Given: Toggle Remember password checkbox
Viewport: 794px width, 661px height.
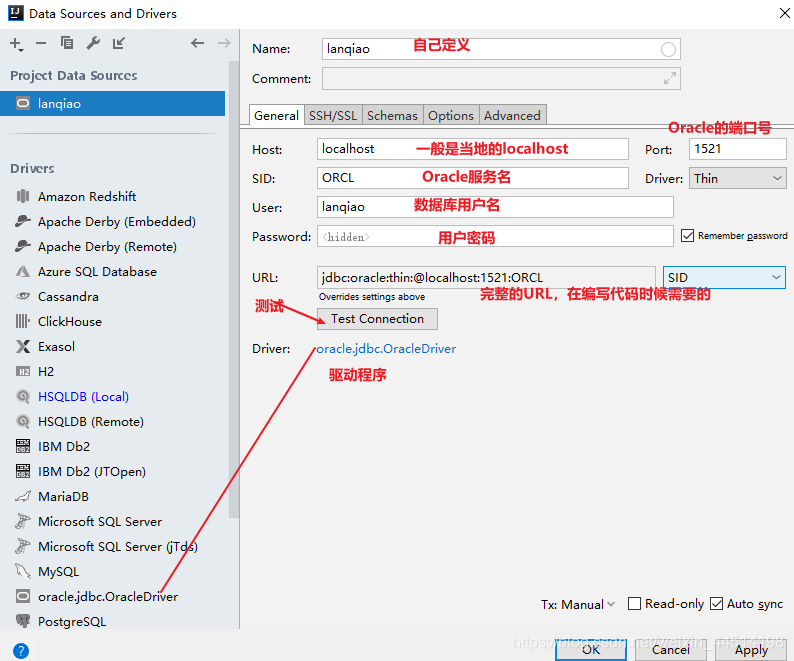Looking at the screenshot, I should (x=687, y=236).
